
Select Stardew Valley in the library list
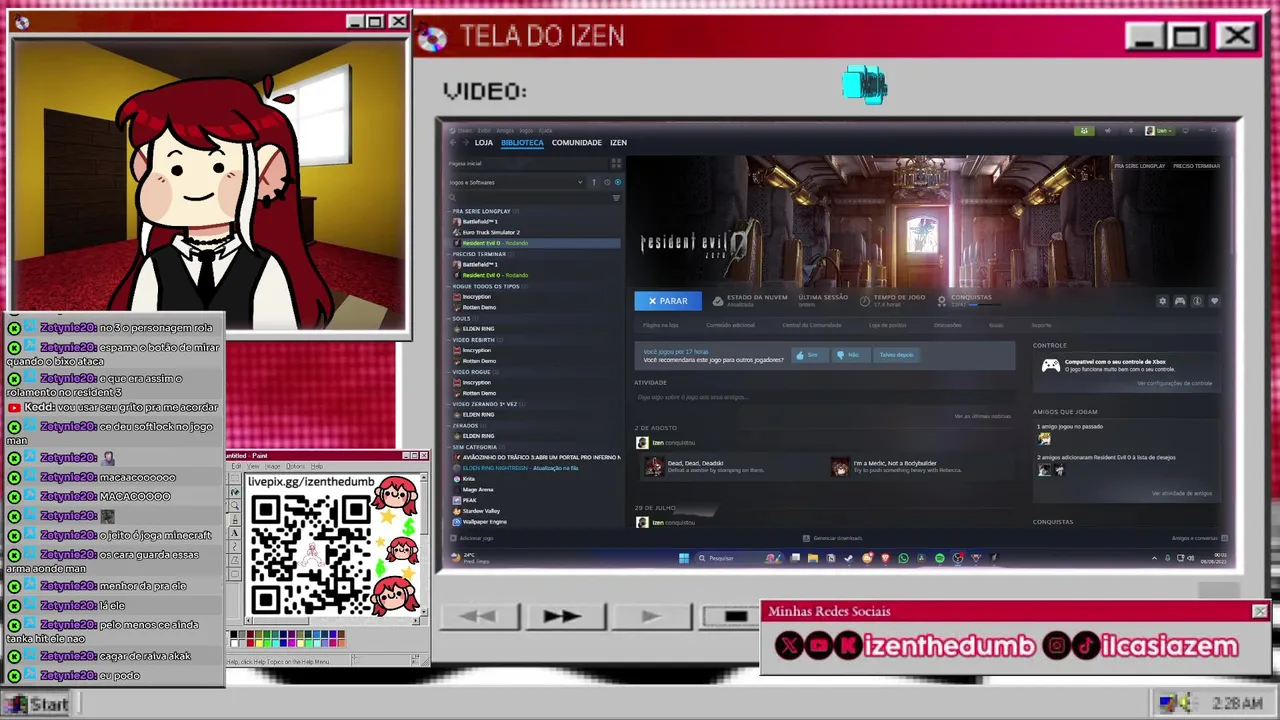[481, 511]
